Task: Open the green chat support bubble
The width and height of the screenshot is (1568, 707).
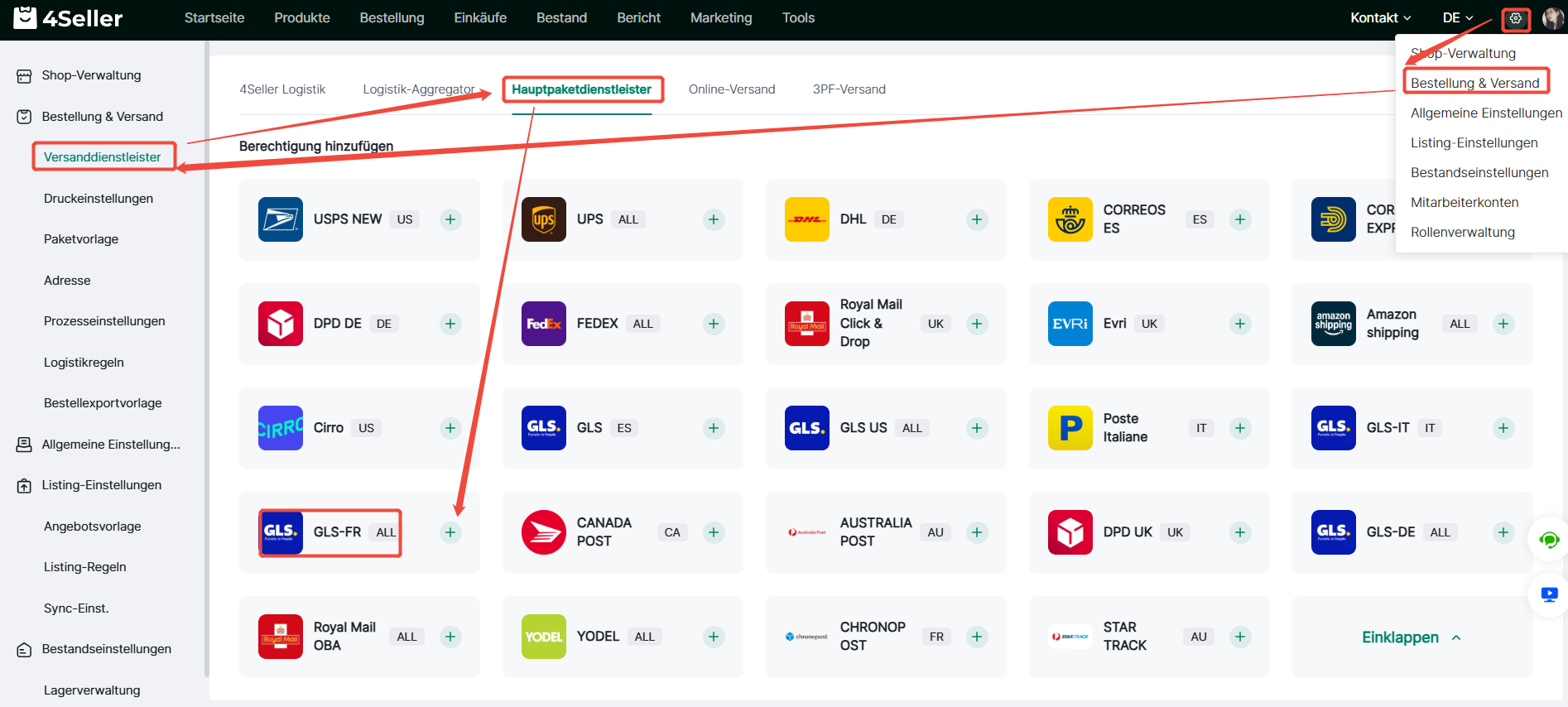Action: 1549,541
